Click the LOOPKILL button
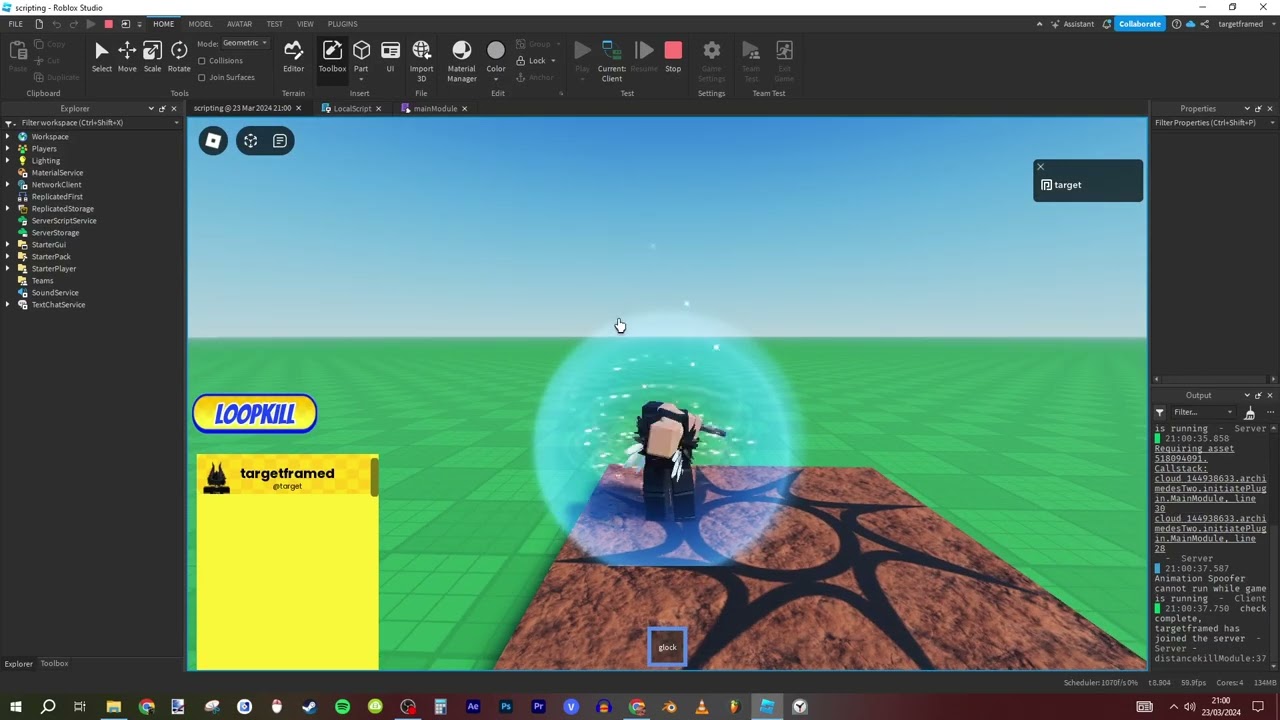This screenshot has height=720, width=1280. 255,414
